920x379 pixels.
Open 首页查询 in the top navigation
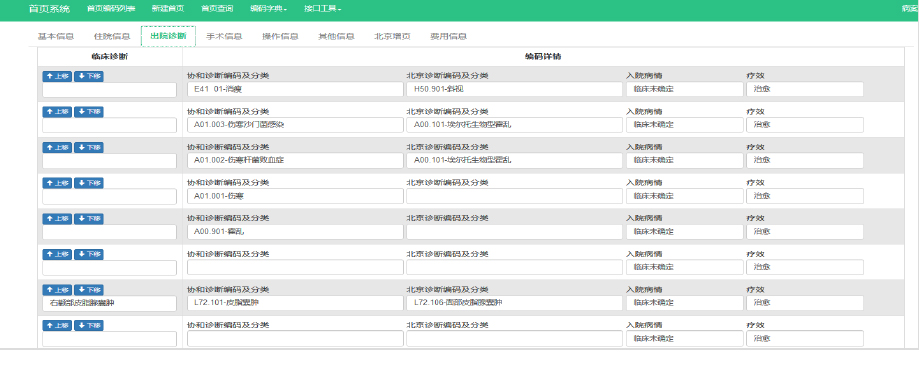[217, 9]
